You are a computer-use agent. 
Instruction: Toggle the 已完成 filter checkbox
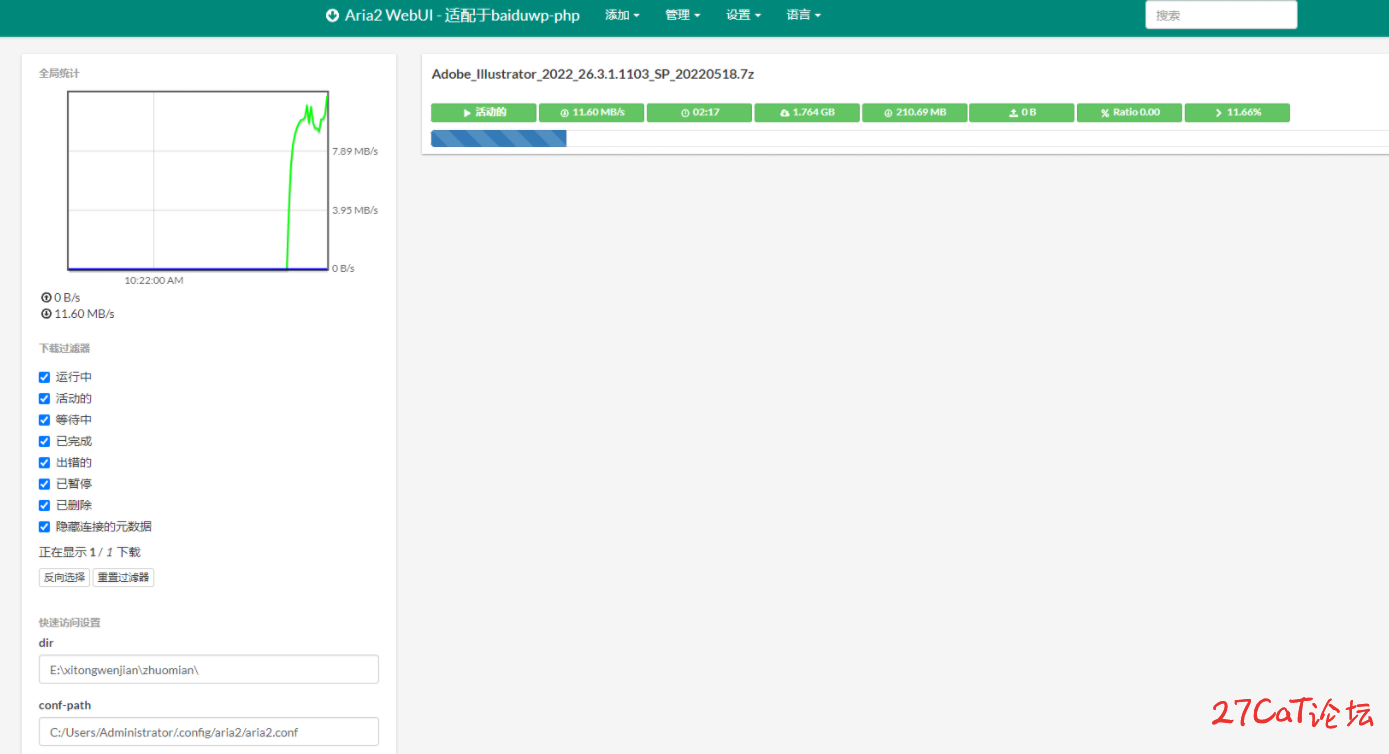coord(44,441)
